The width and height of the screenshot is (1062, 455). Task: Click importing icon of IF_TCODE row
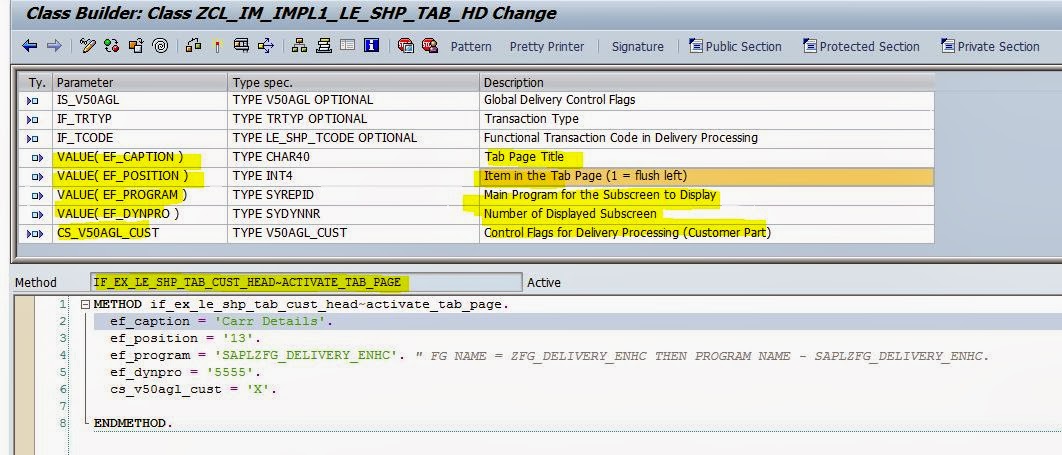(33, 139)
